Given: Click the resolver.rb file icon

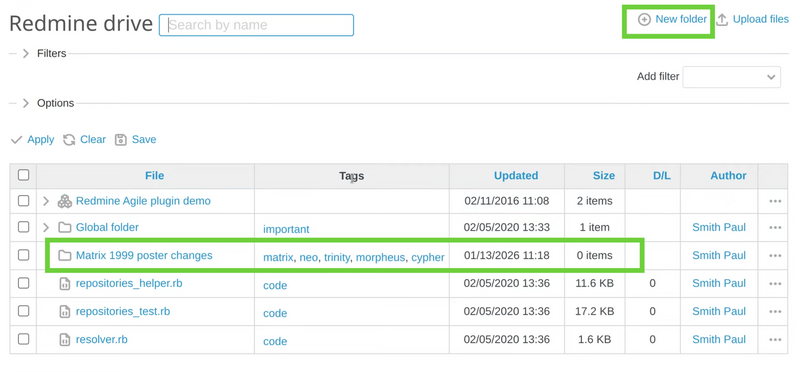Looking at the screenshot, I should [65, 339].
